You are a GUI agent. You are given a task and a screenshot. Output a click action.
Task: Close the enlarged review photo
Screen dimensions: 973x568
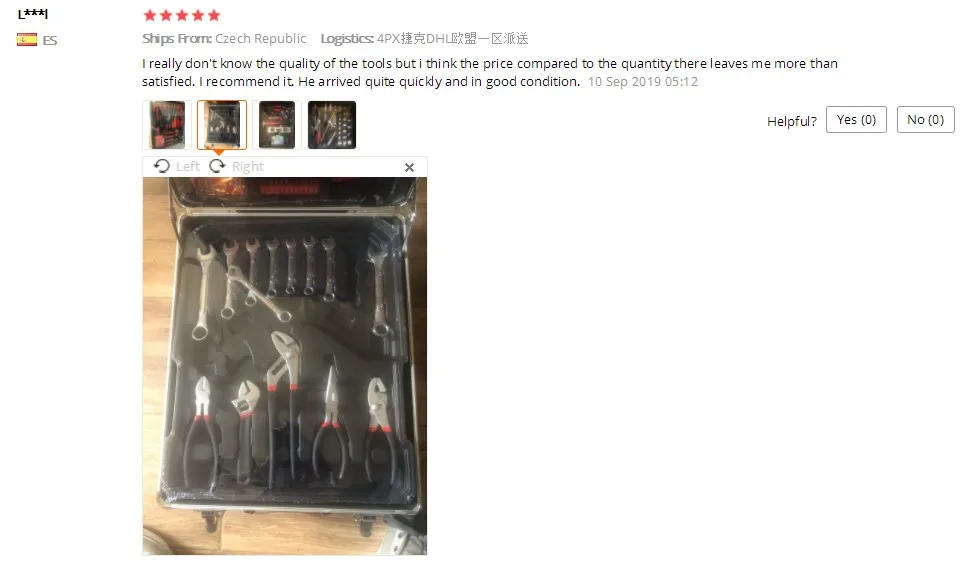(x=409, y=167)
